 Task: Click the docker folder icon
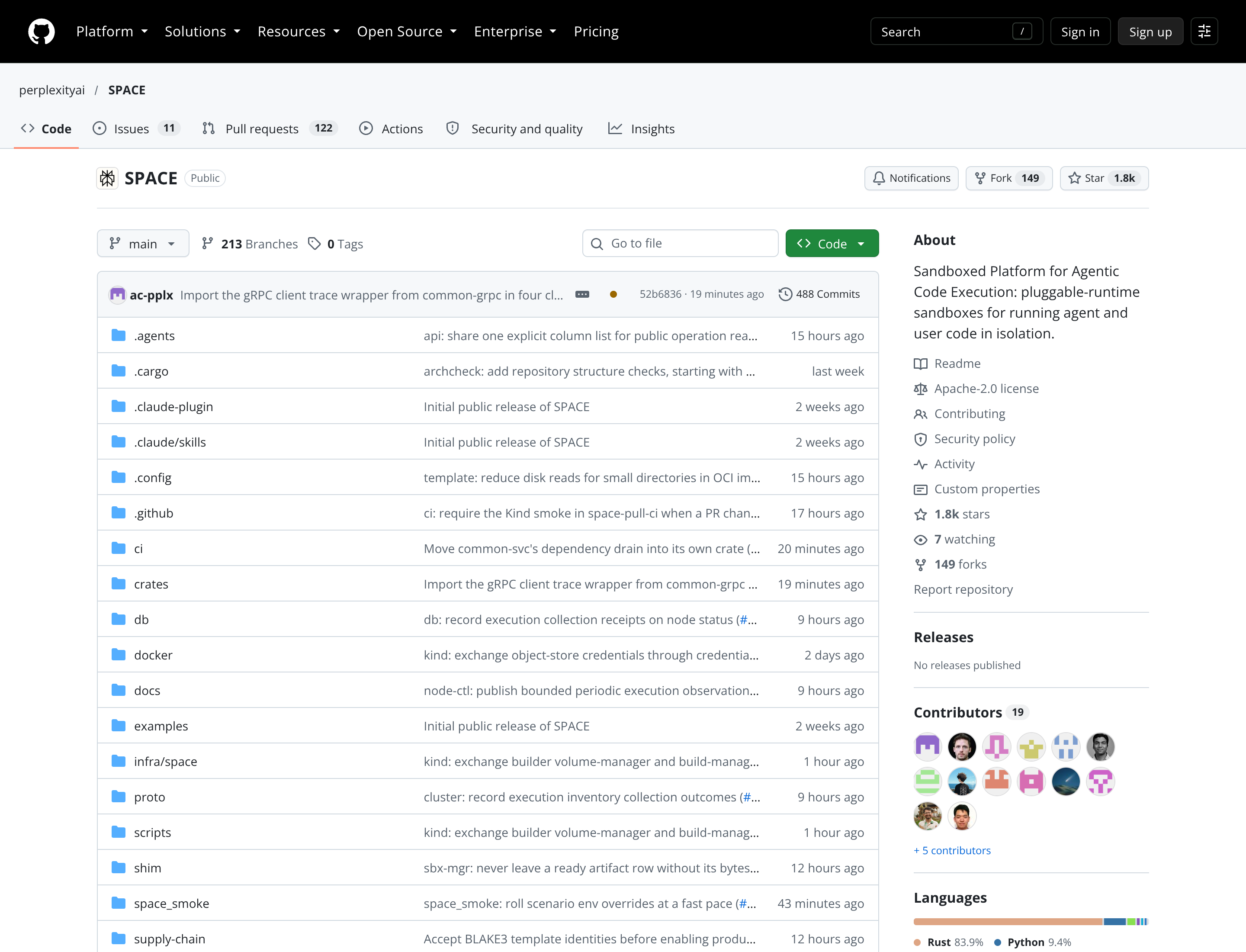(119, 655)
